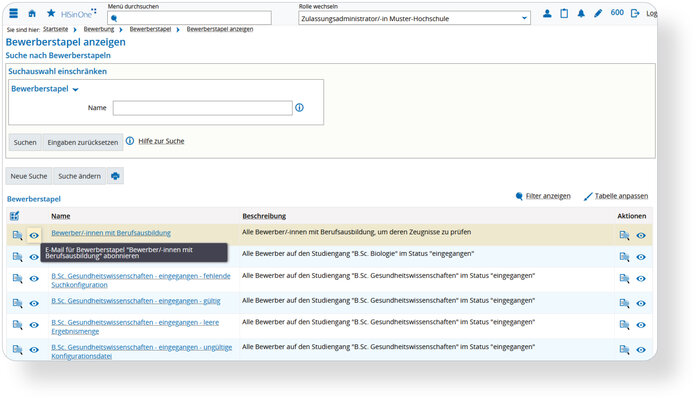Click the info icon beside Name field
This screenshot has width=700, height=403.
pos(299,108)
